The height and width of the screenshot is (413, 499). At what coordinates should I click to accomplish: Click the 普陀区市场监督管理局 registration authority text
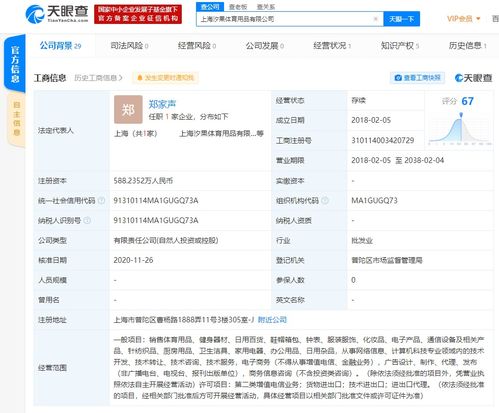coord(387,260)
